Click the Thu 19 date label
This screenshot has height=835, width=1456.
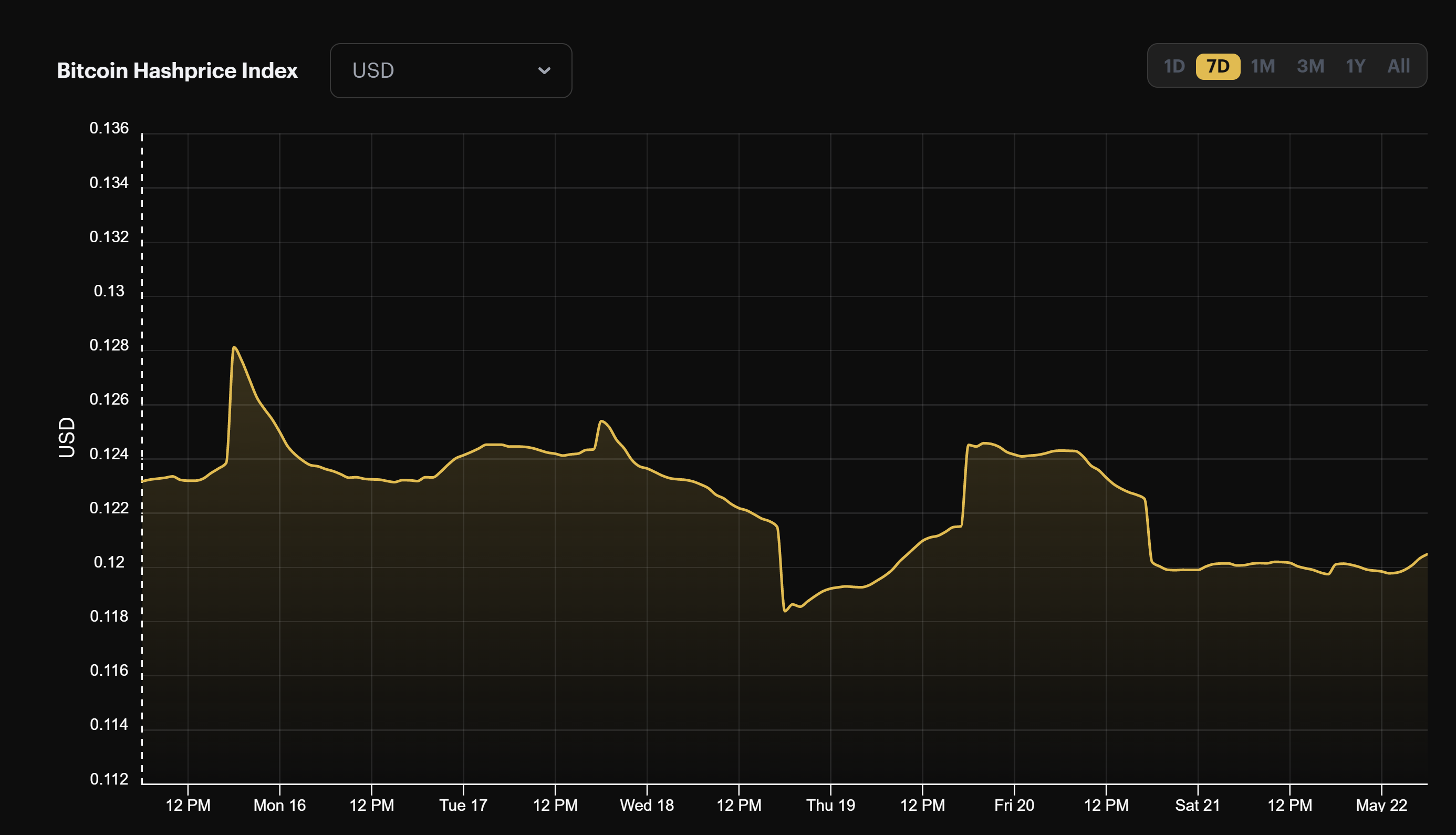(830, 805)
